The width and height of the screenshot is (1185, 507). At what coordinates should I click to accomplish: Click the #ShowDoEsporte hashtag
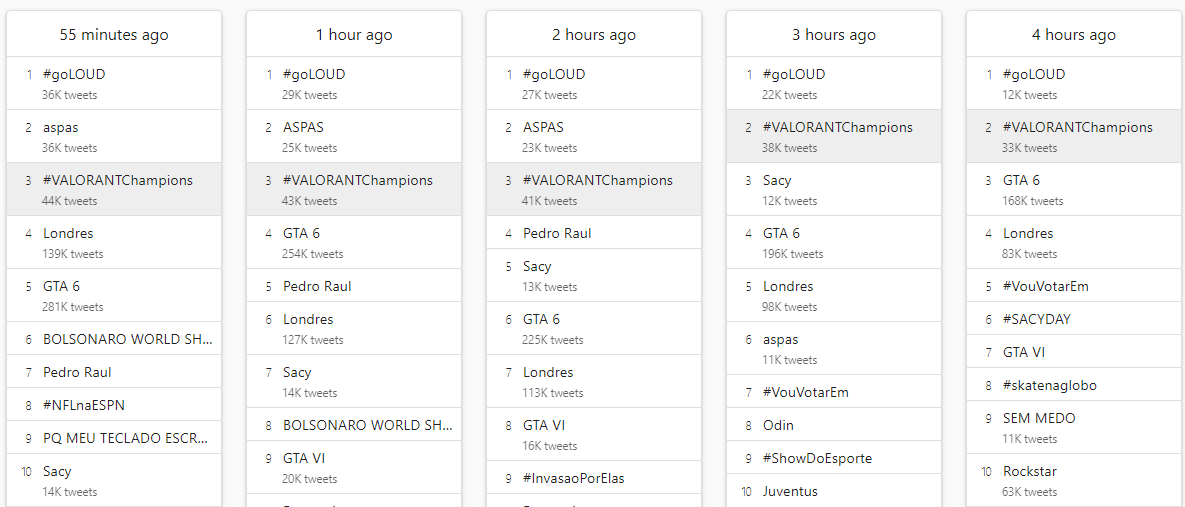tap(817, 458)
